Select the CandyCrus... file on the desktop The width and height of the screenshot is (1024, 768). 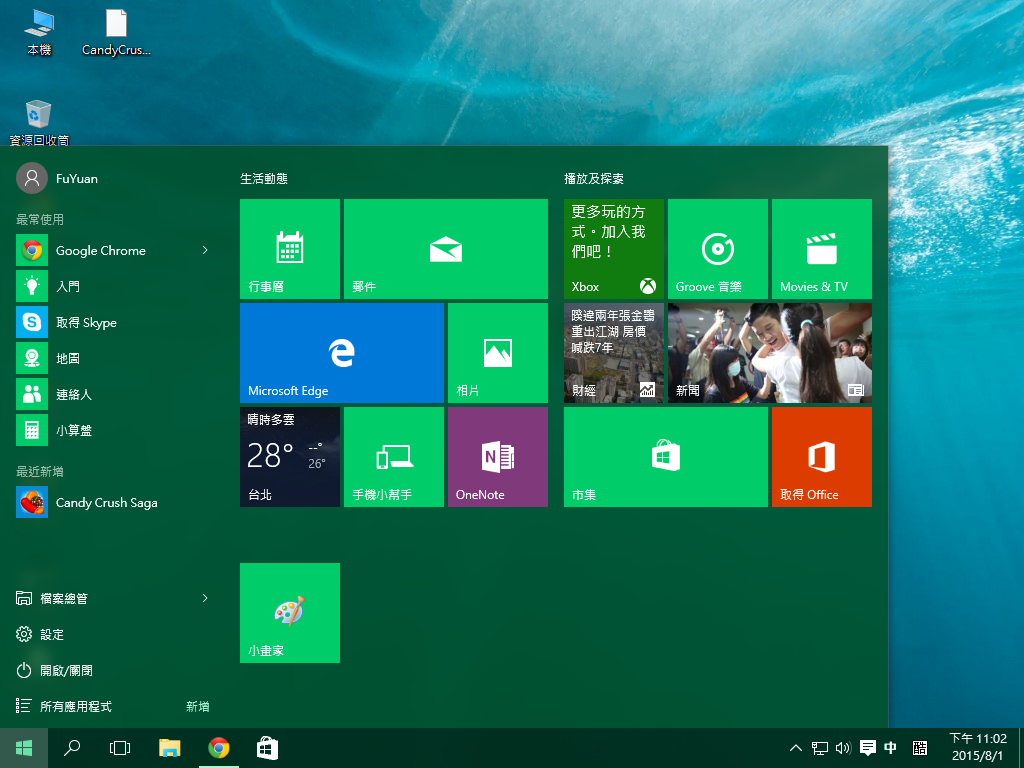point(116,33)
